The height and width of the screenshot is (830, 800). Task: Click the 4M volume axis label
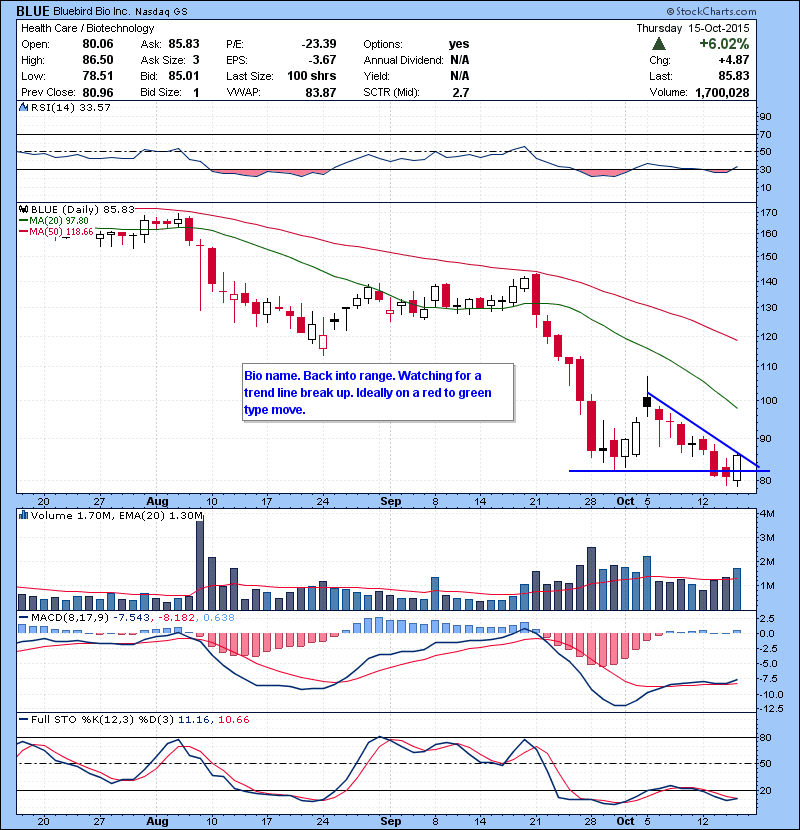(x=767, y=513)
